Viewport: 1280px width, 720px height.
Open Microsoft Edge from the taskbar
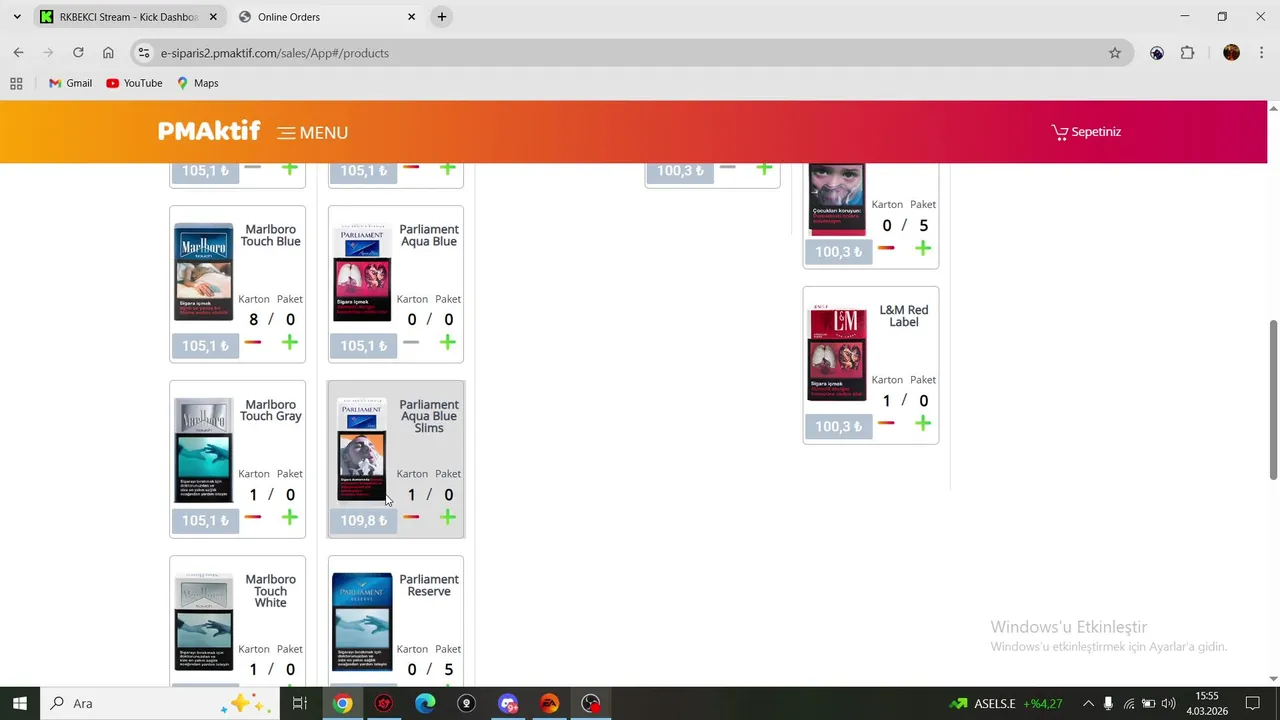point(425,703)
